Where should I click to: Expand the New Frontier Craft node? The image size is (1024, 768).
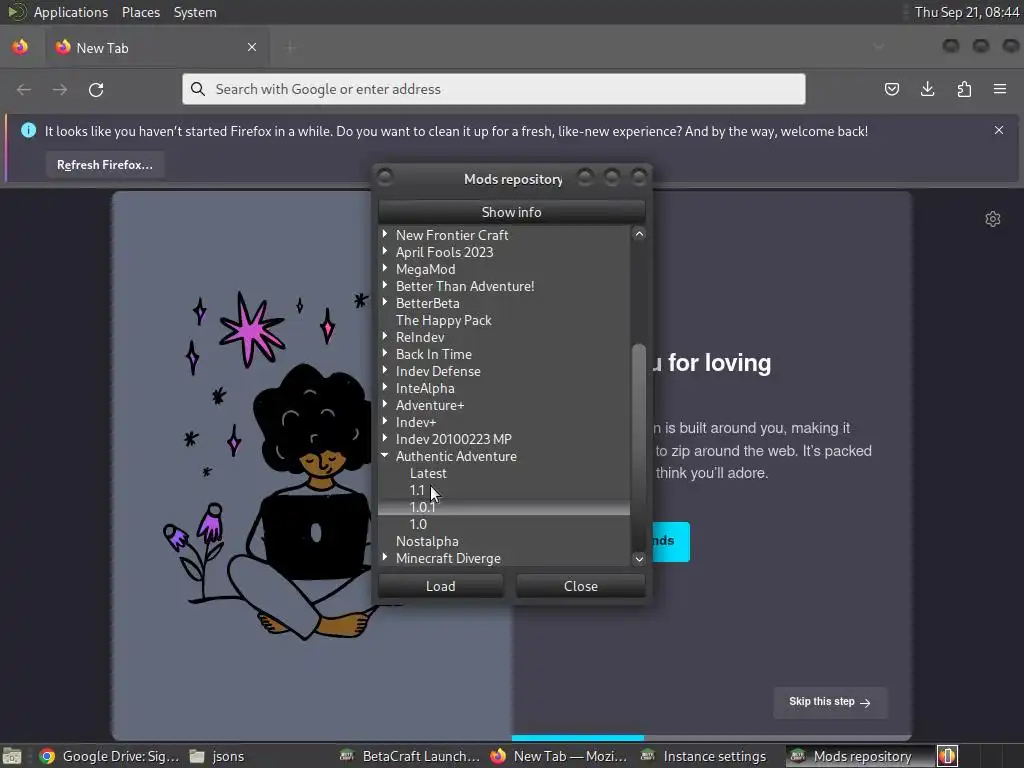[x=385, y=234]
